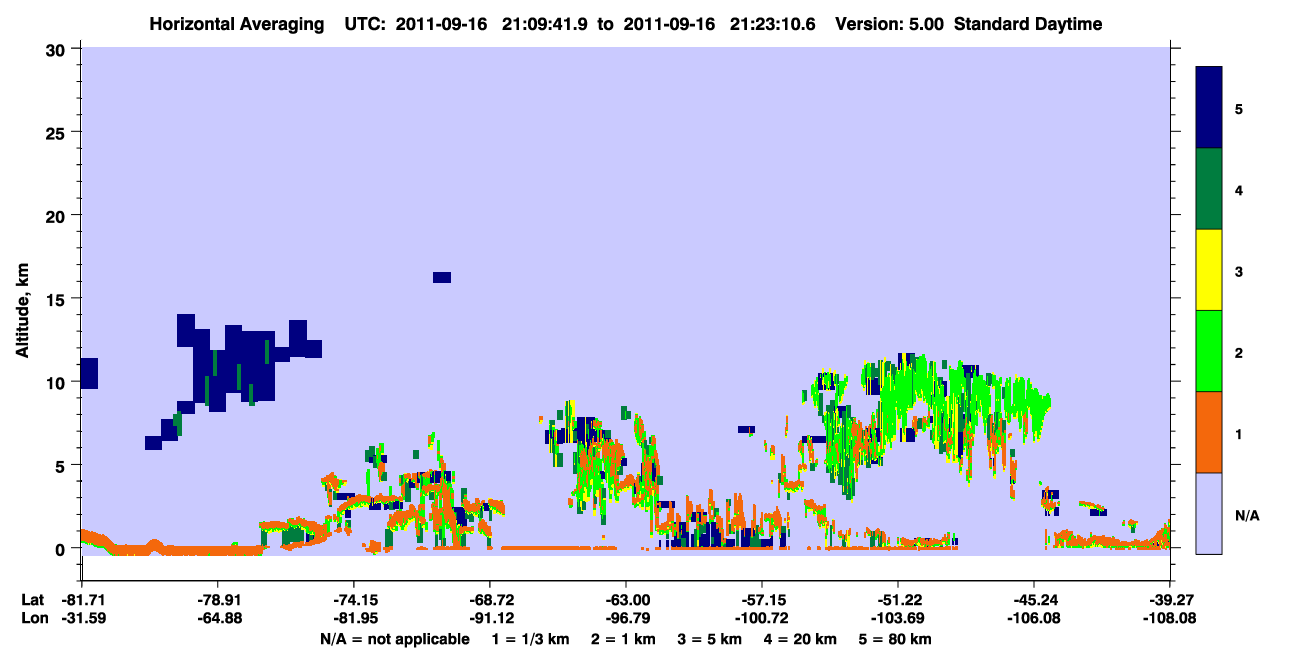Click the longitude value -106.08
1300x667 pixels.
coord(1034,618)
